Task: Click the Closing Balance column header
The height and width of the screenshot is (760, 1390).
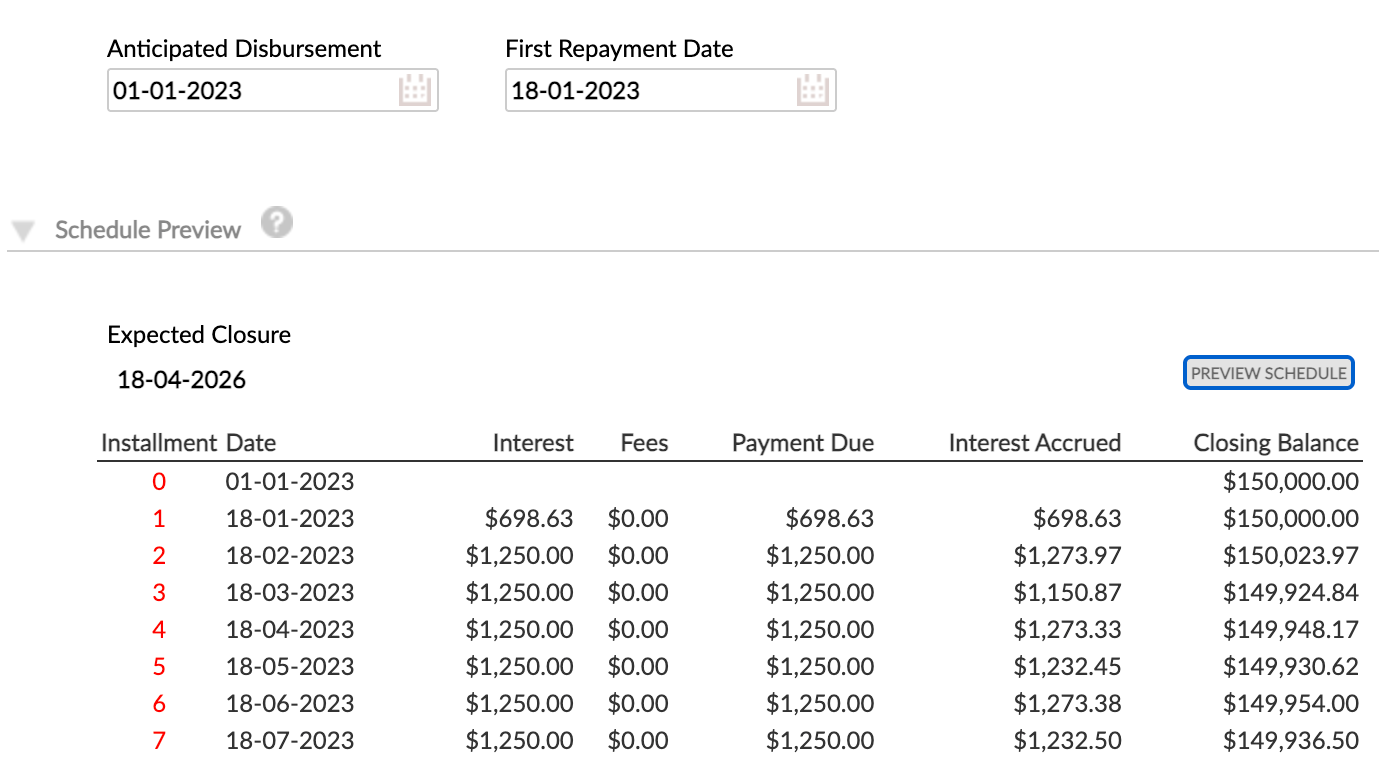Action: point(1276,443)
